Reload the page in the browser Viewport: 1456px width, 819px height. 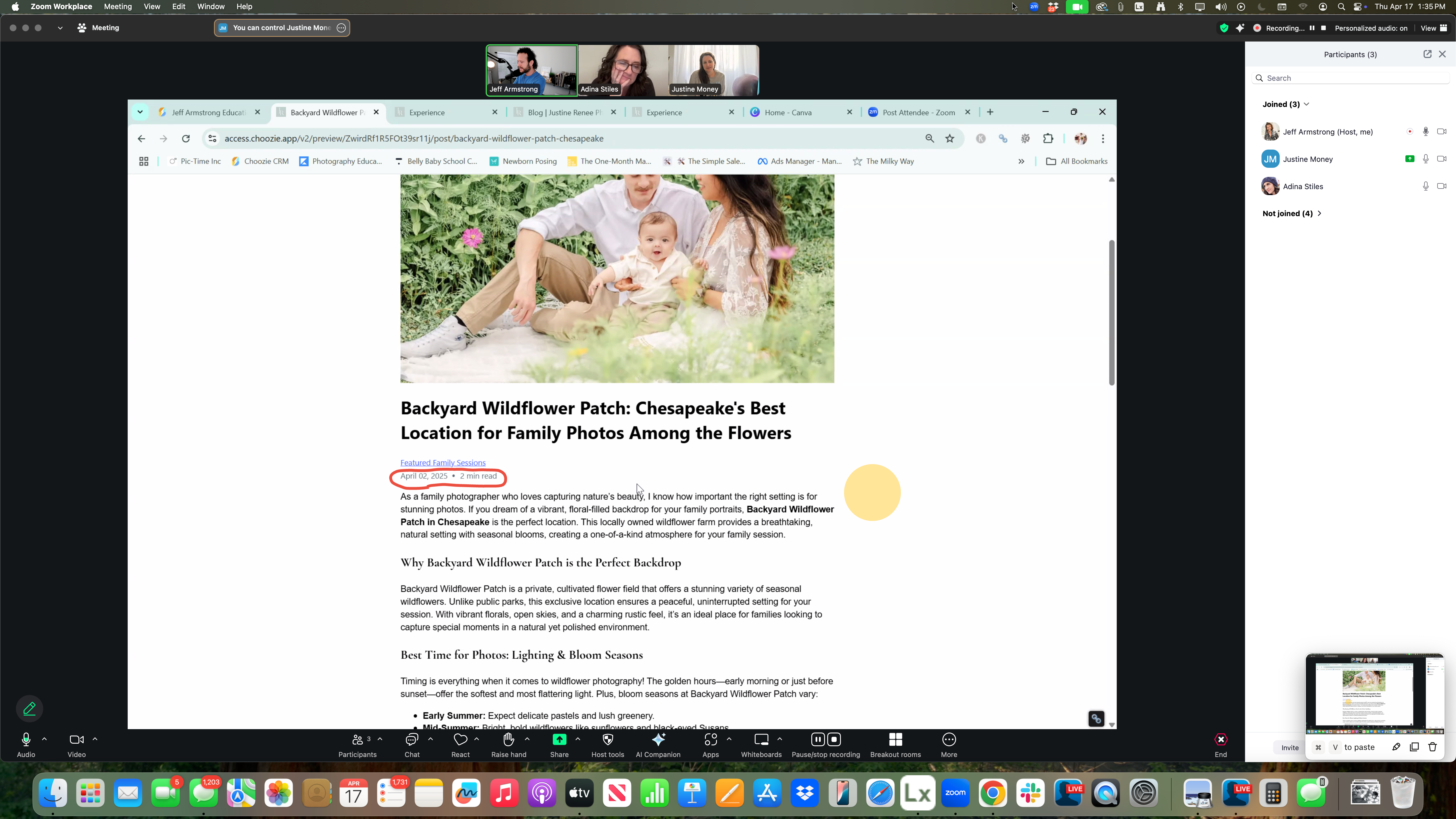185,138
